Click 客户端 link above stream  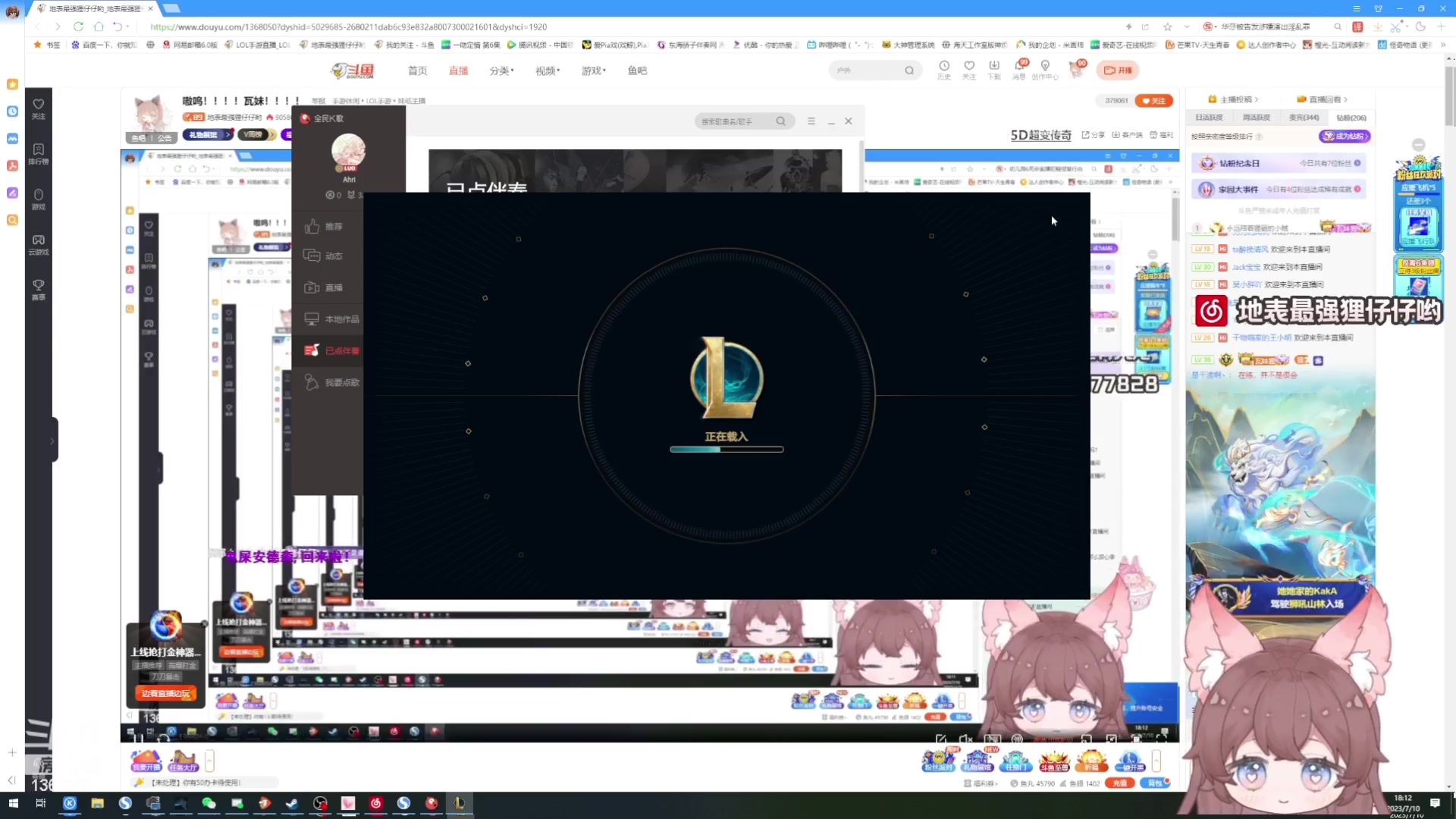click(1127, 135)
